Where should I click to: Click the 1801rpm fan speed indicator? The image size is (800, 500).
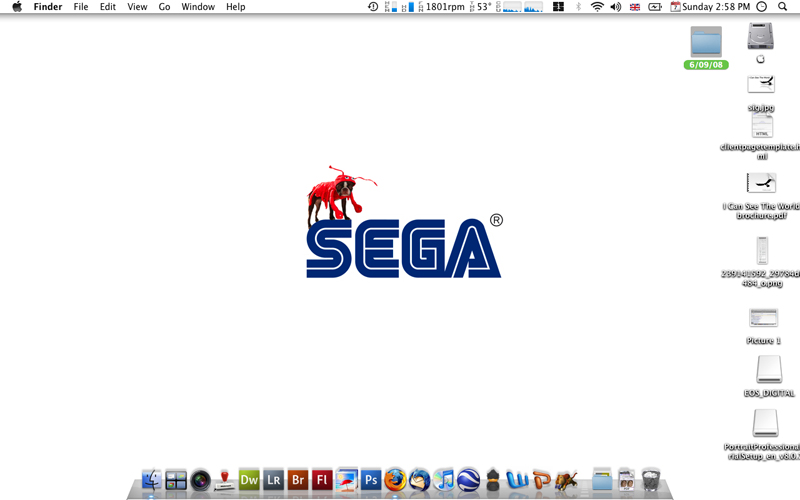click(x=442, y=7)
